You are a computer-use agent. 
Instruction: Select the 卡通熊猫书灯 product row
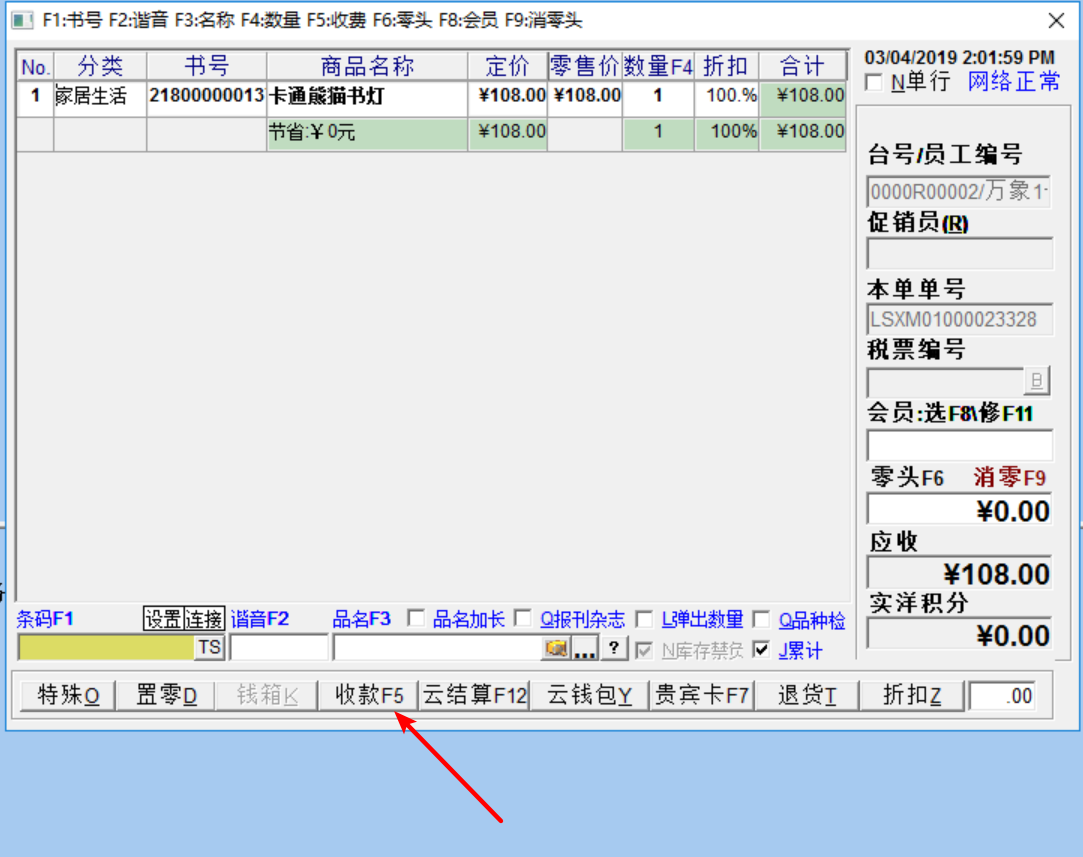366,97
